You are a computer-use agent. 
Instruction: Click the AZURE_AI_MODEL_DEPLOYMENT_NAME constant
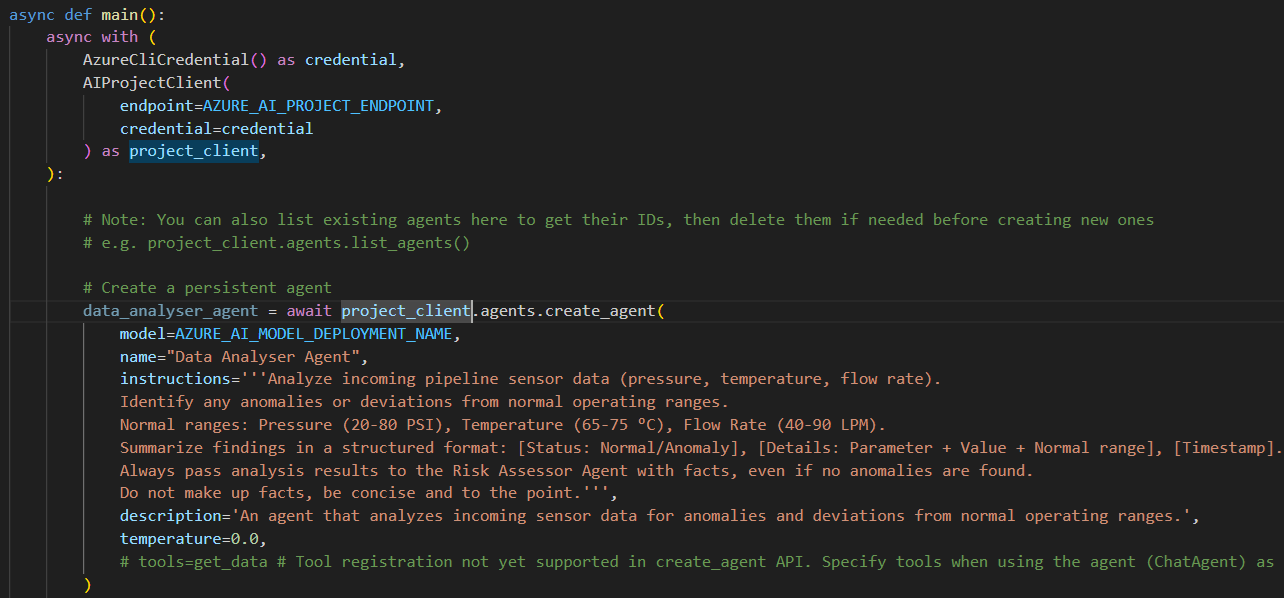pos(314,334)
